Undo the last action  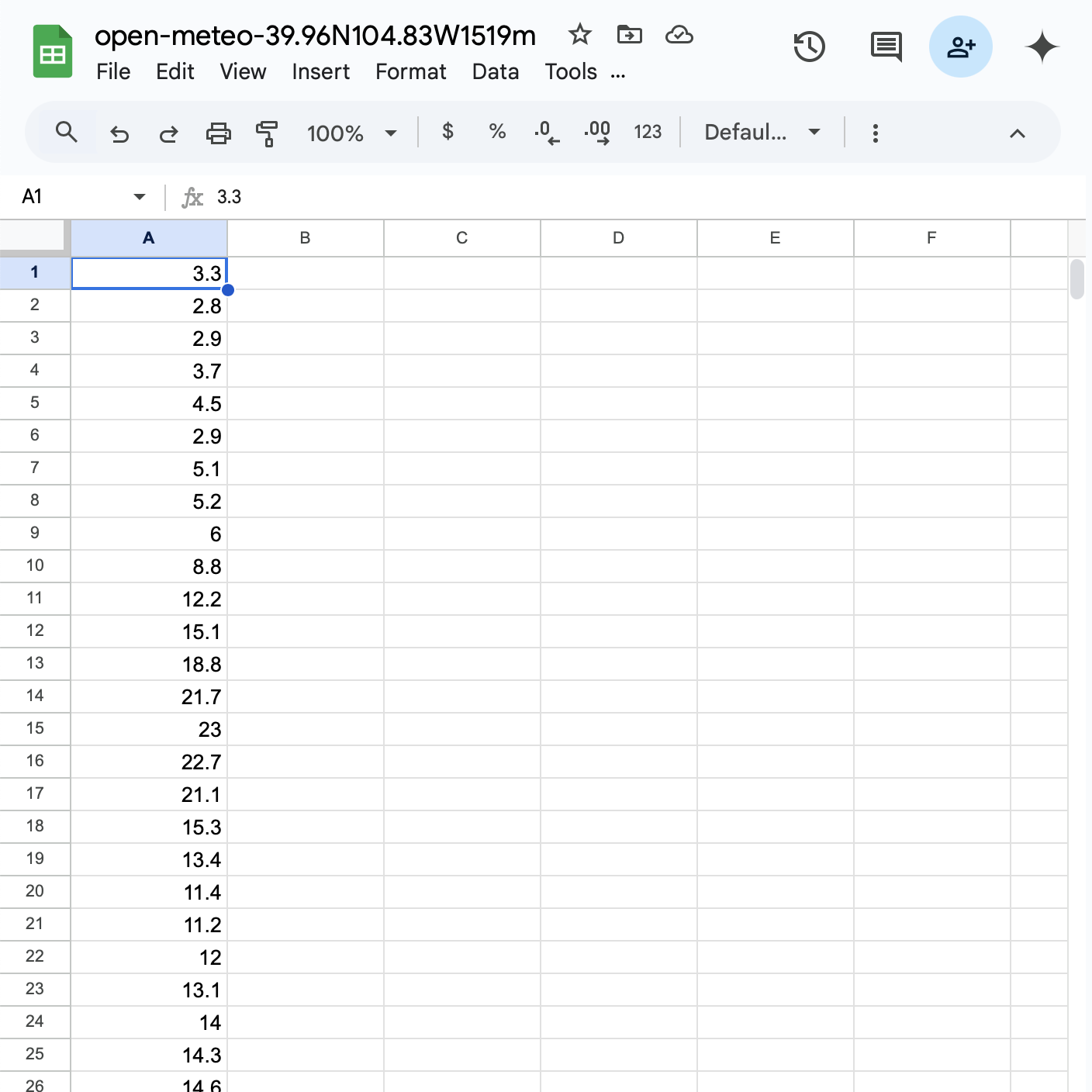coord(119,133)
